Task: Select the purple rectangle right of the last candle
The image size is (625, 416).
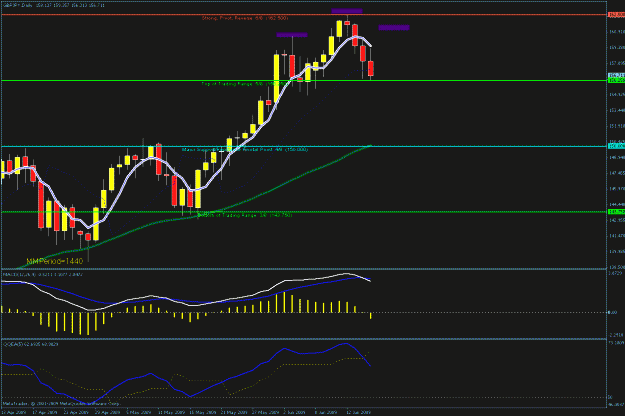Action: click(394, 27)
